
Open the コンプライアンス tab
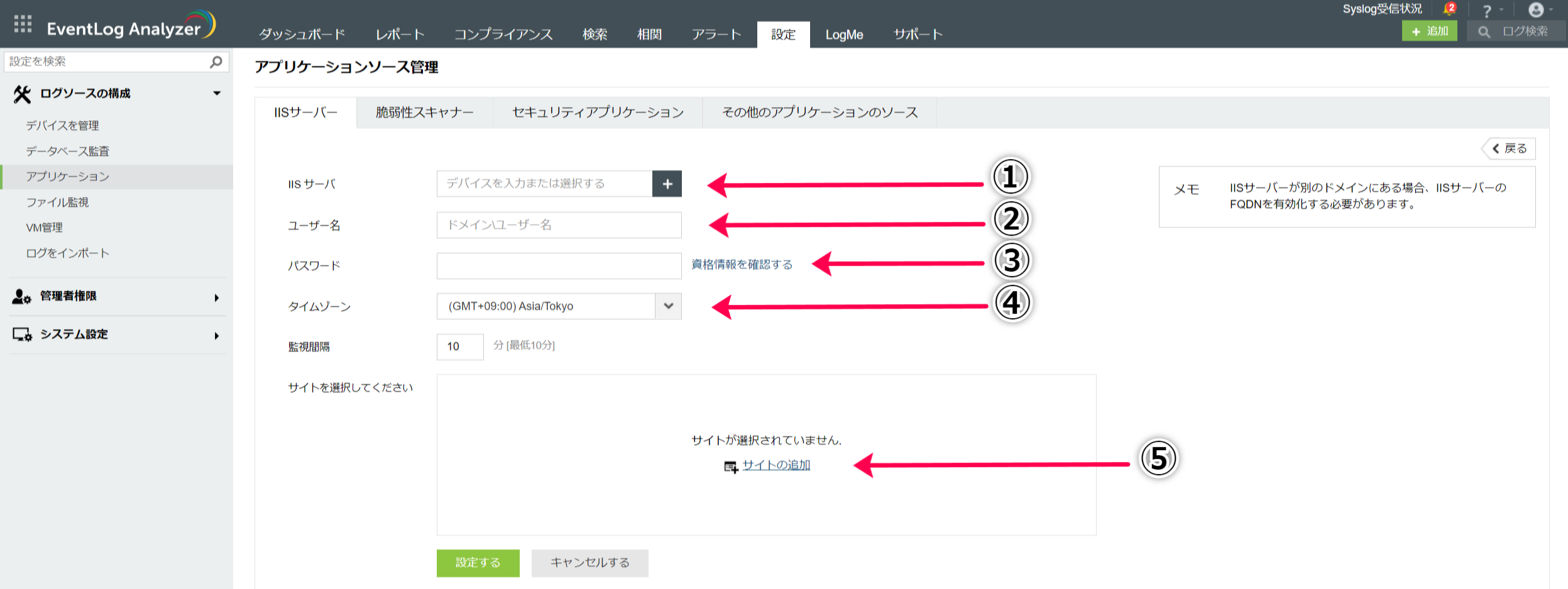pos(503,35)
